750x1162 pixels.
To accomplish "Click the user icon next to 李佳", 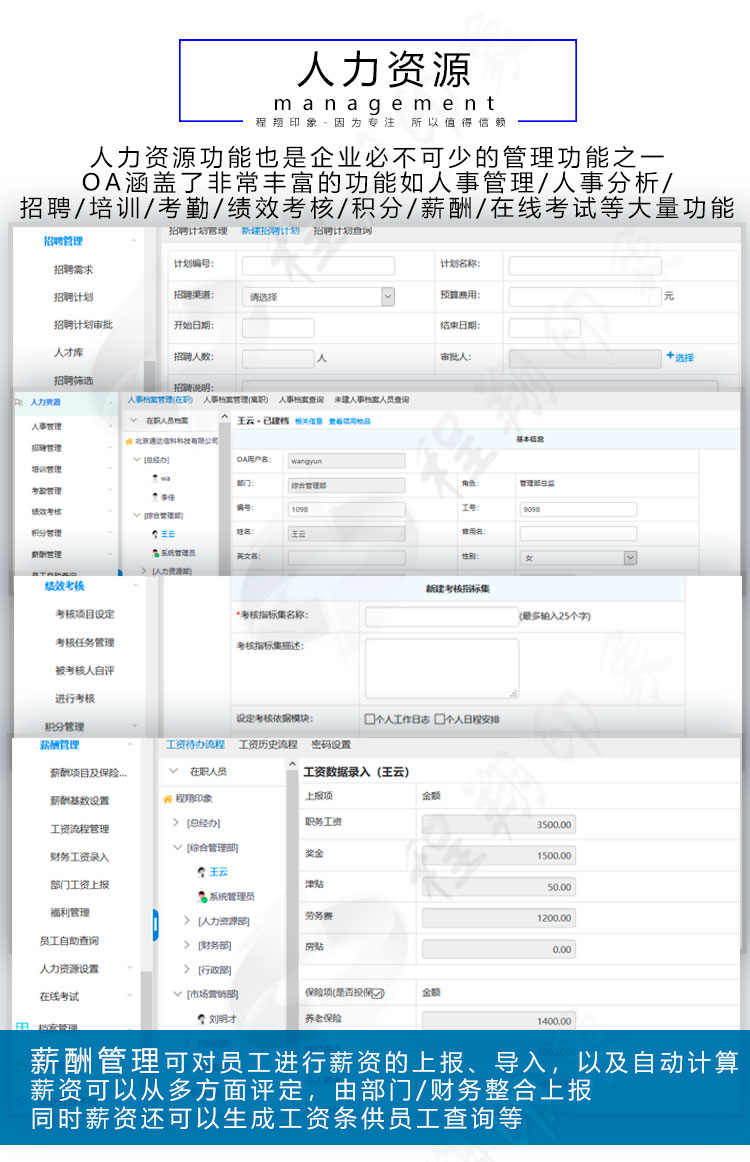I will click(x=155, y=497).
